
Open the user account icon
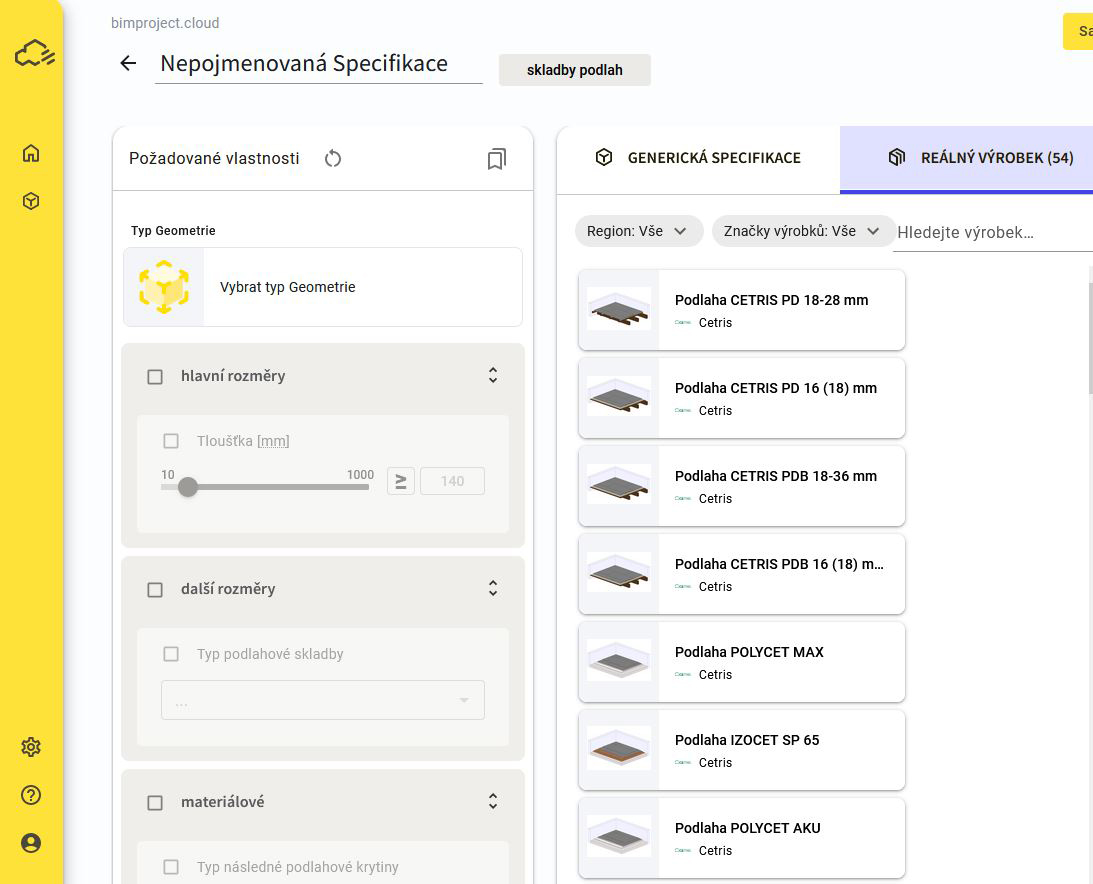click(31, 844)
